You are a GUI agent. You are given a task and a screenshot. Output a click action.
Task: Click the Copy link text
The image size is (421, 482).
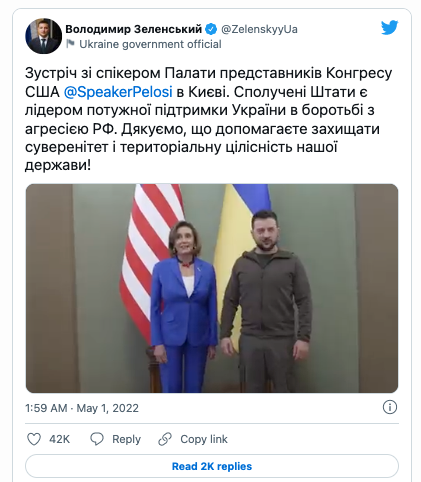(x=204, y=439)
